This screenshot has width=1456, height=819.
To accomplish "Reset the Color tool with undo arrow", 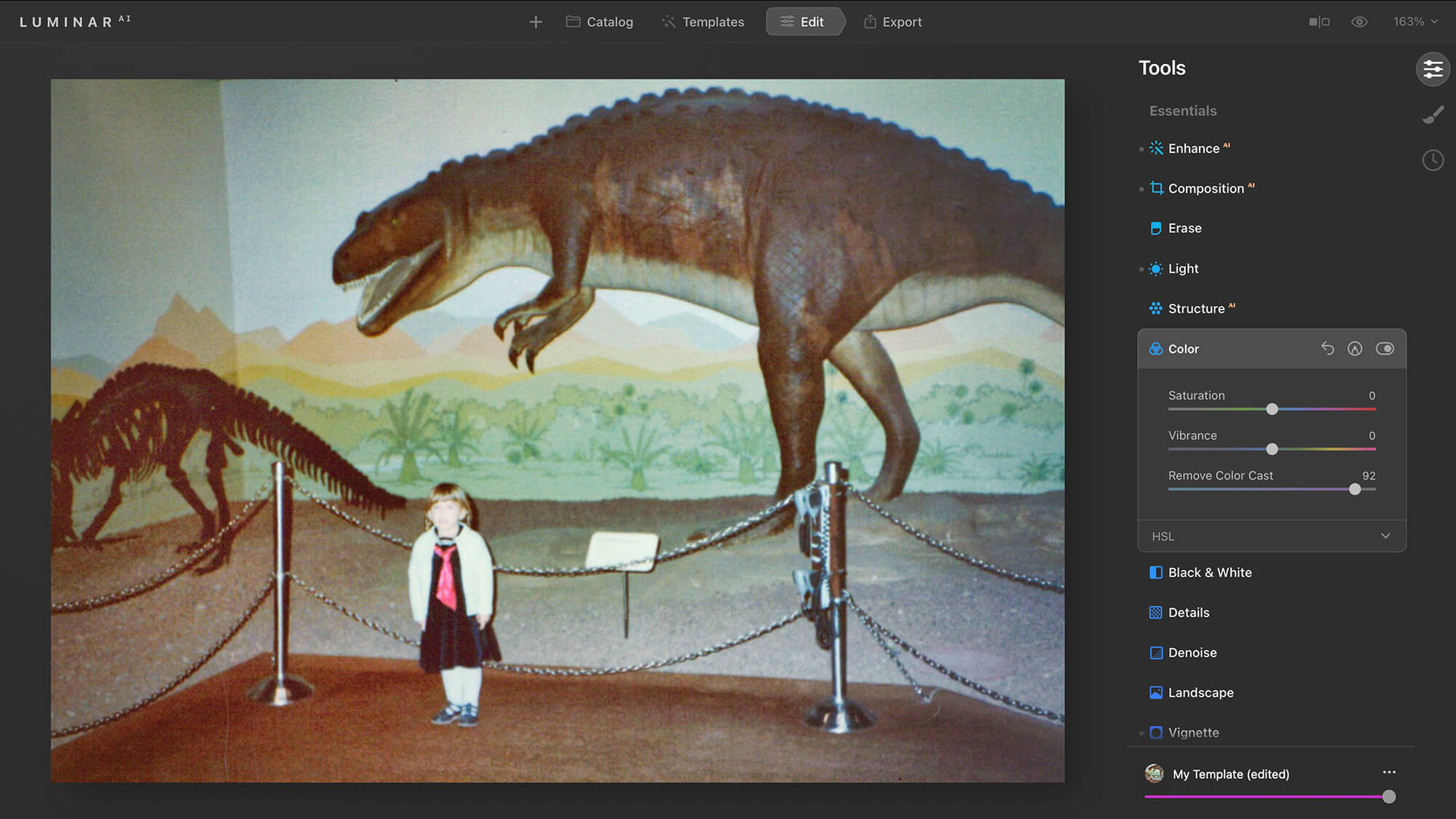I will (x=1327, y=349).
